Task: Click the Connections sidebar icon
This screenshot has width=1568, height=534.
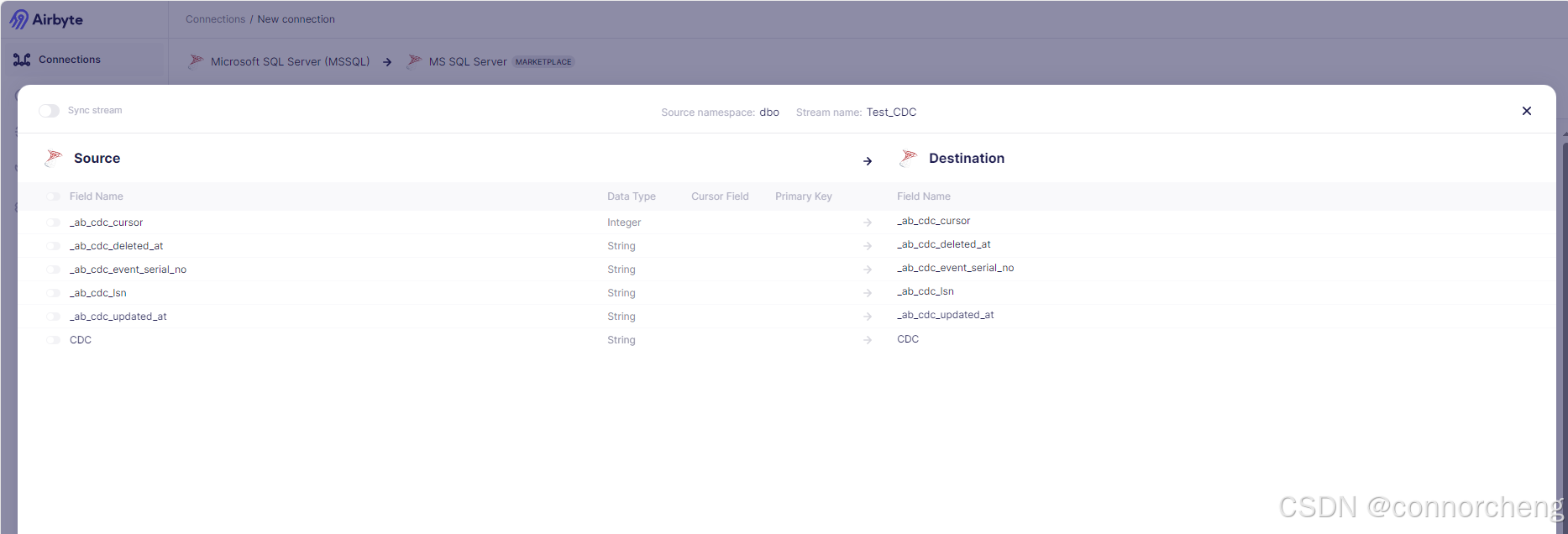Action: (22, 60)
